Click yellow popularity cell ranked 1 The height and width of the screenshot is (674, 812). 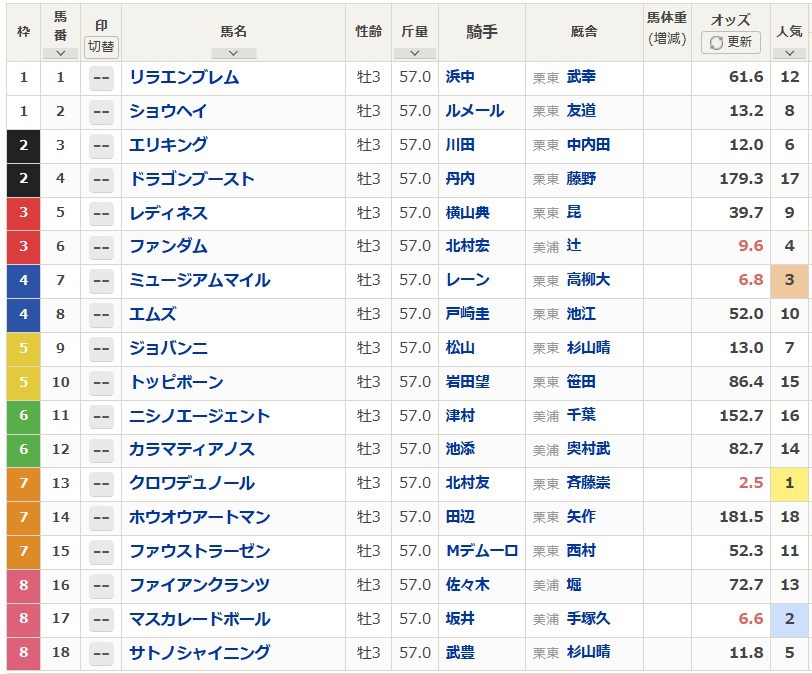point(789,484)
